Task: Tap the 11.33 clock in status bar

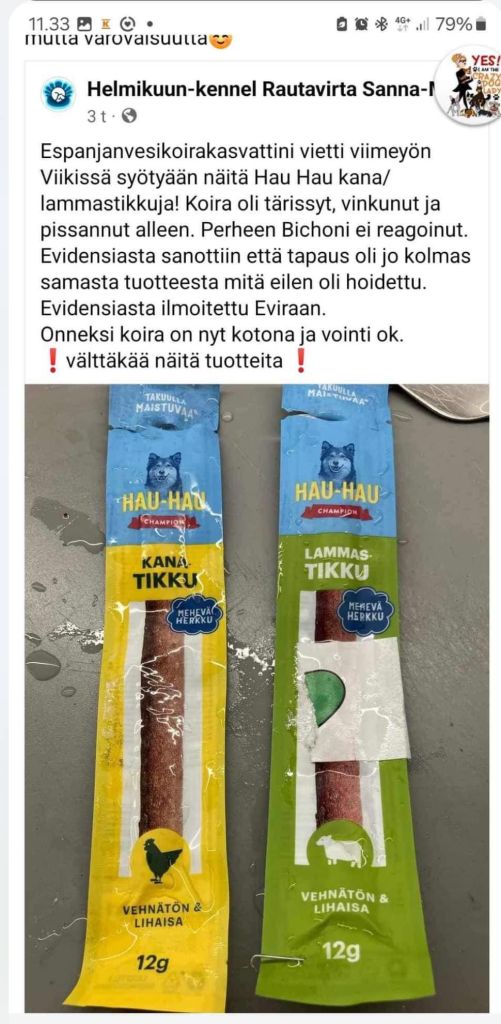Action: [x=49, y=25]
